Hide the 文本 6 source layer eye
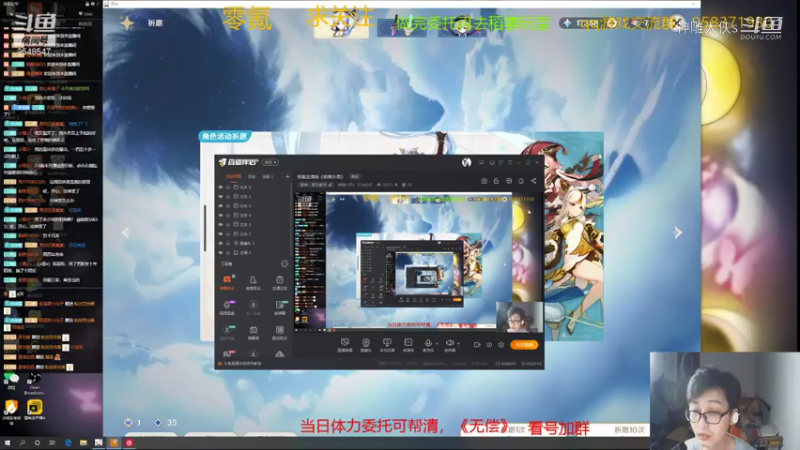This screenshot has width=800, height=450. point(221,187)
